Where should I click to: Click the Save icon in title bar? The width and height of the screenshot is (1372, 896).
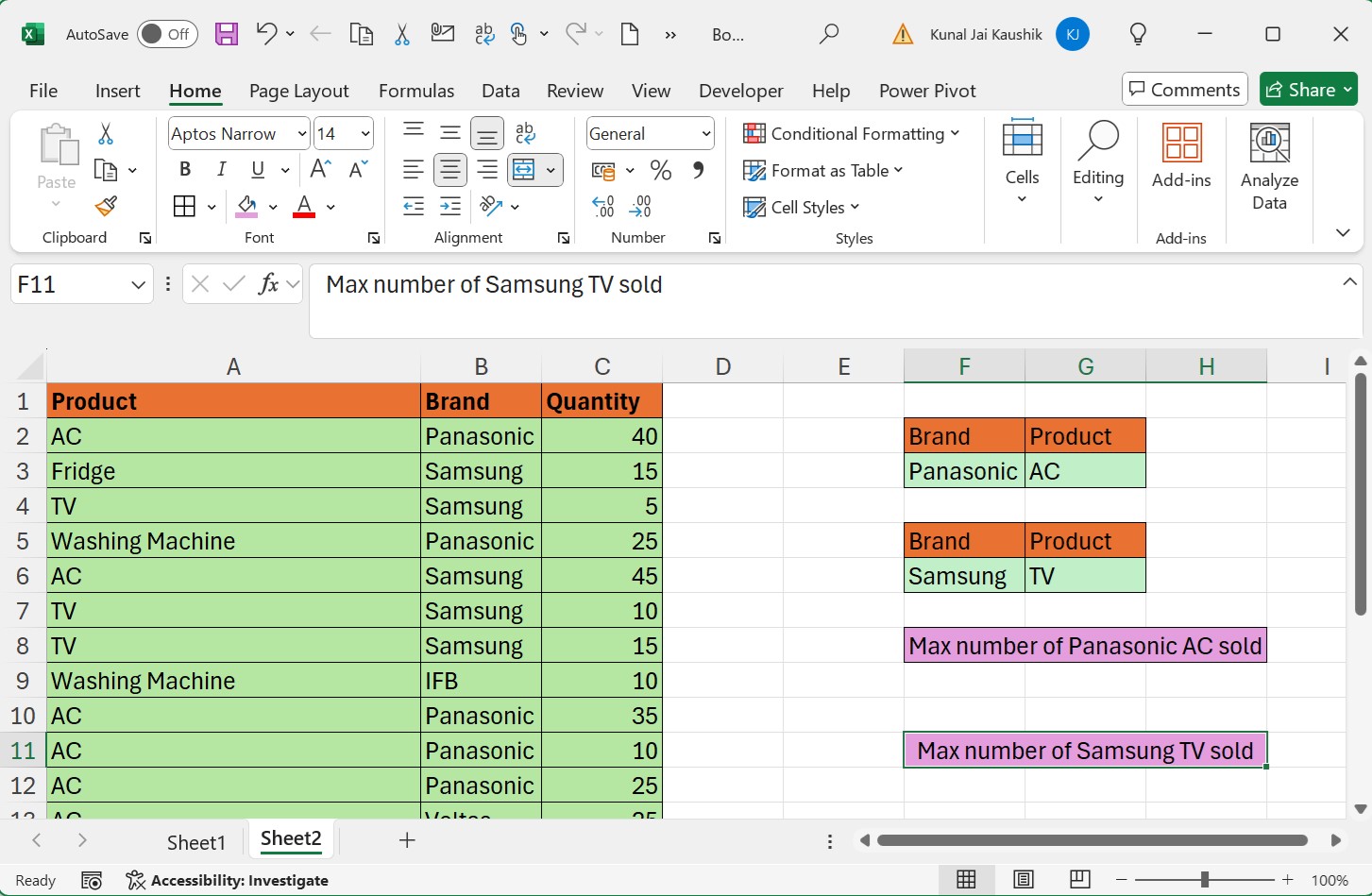pos(227,35)
